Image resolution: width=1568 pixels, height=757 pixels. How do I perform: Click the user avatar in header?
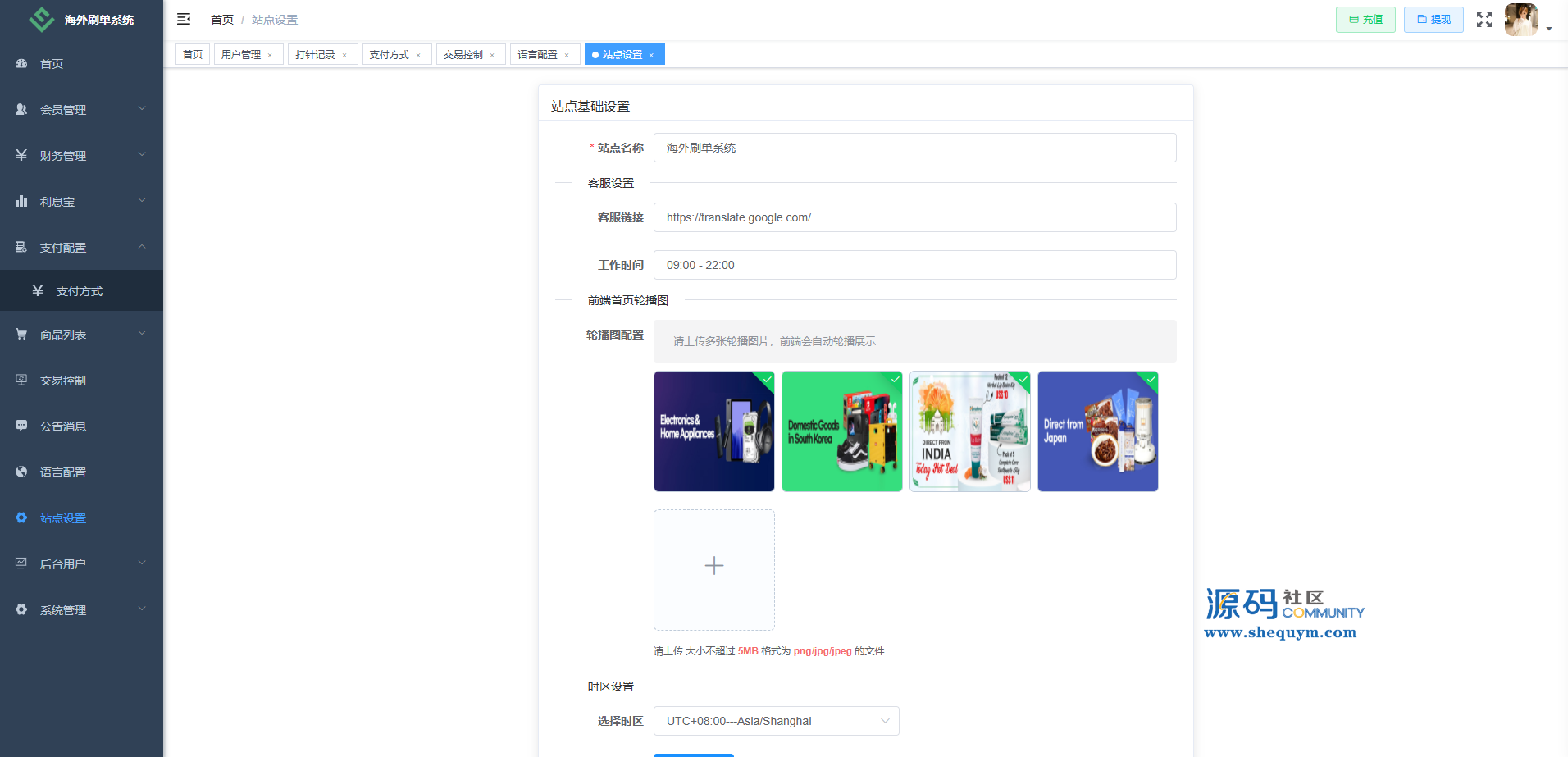tap(1520, 20)
